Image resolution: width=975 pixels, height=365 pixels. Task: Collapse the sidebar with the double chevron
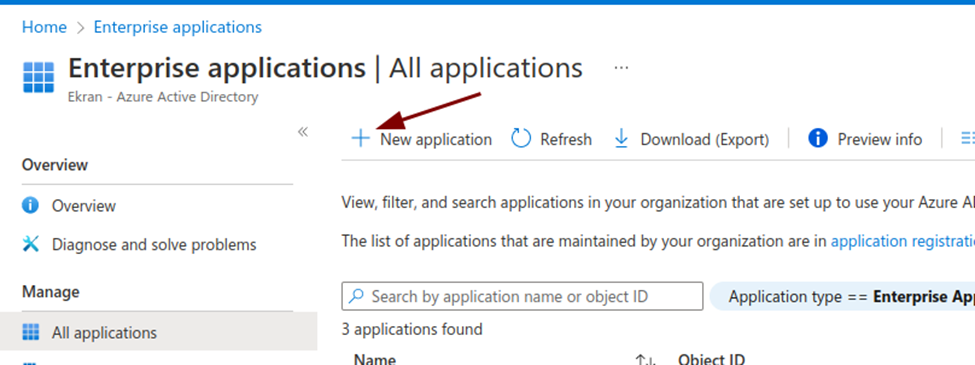pos(303,132)
